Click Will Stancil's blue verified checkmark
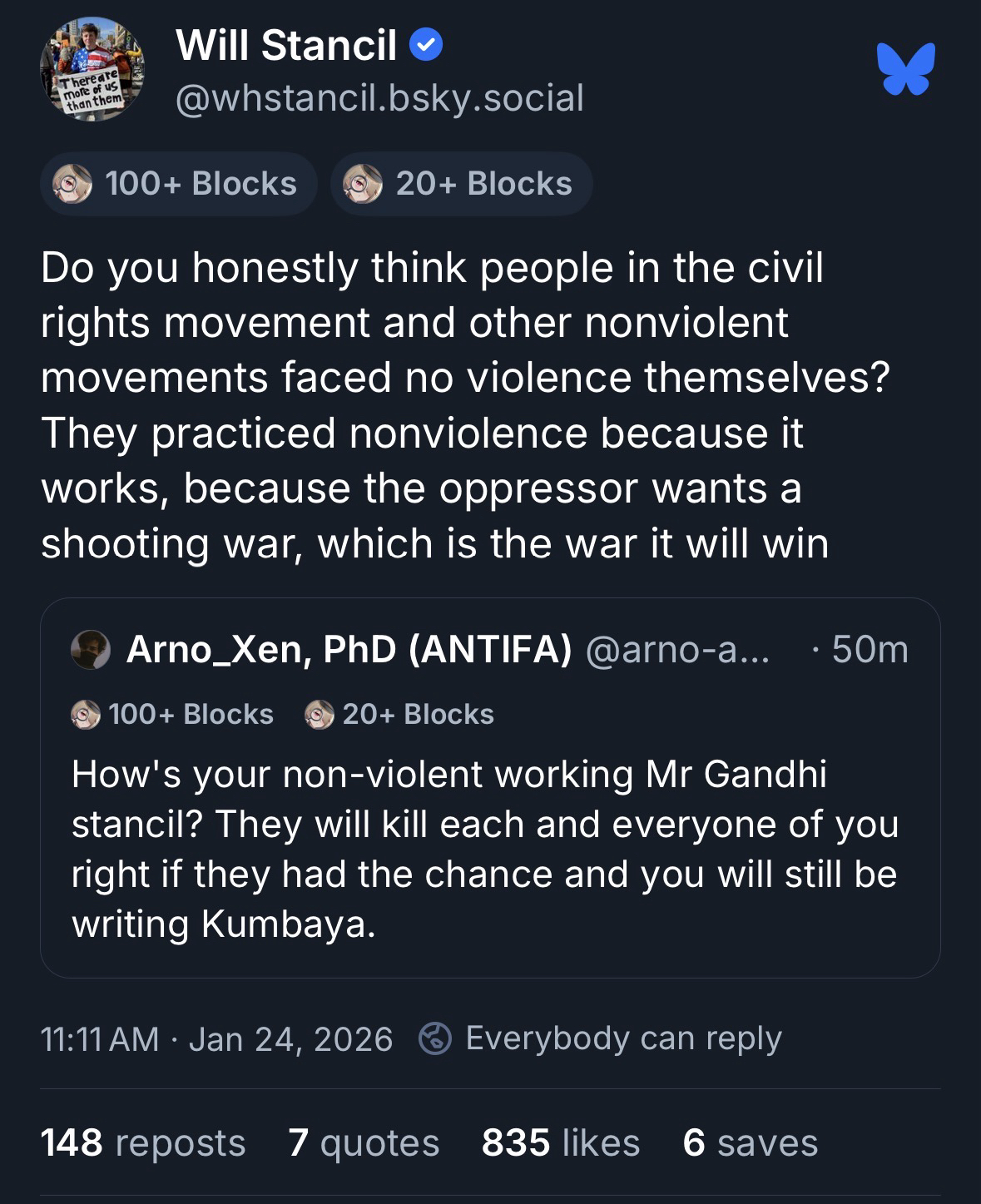 click(x=426, y=46)
